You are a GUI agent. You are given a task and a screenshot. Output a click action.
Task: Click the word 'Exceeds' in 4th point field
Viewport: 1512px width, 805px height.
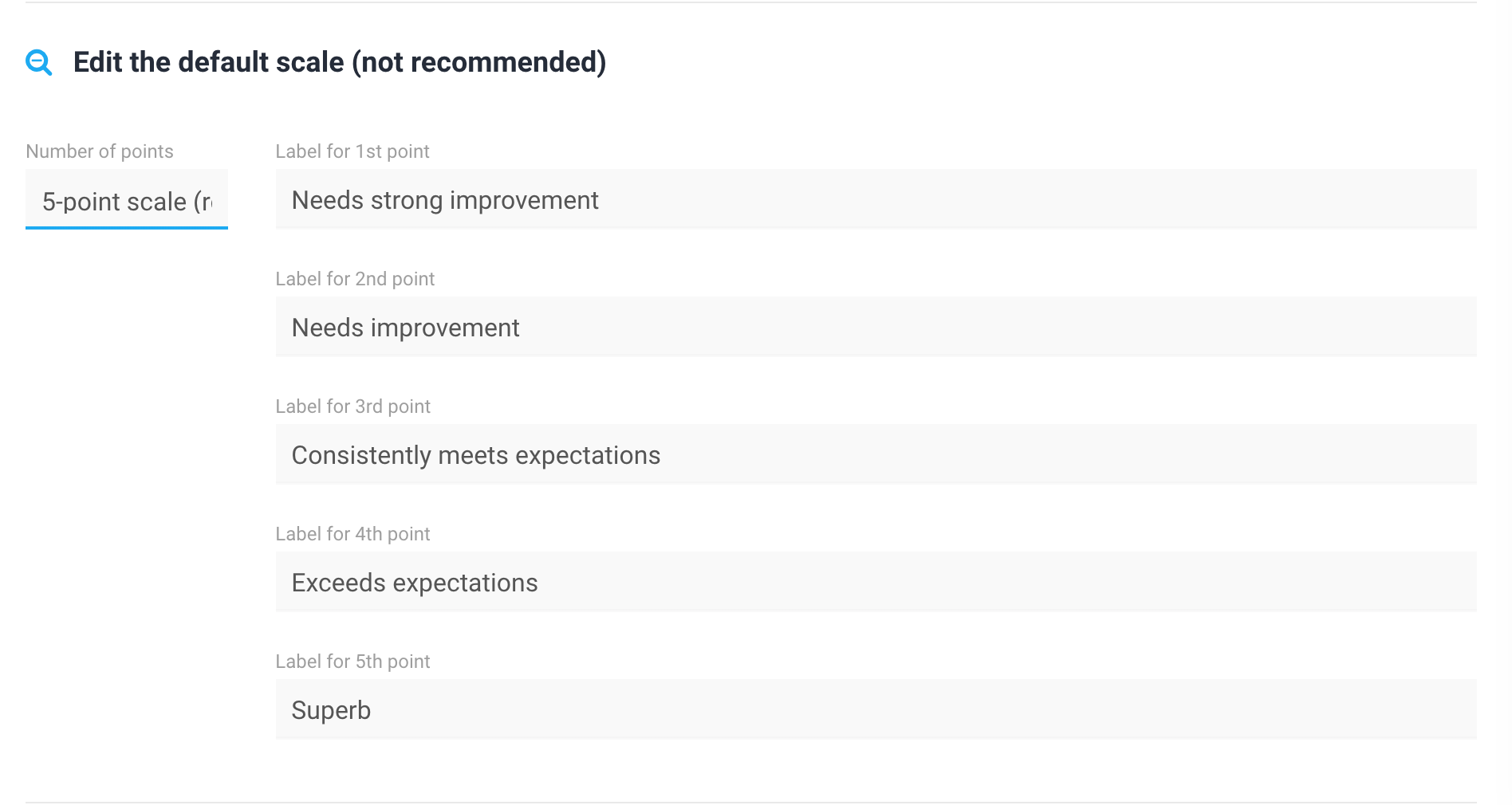point(339,583)
